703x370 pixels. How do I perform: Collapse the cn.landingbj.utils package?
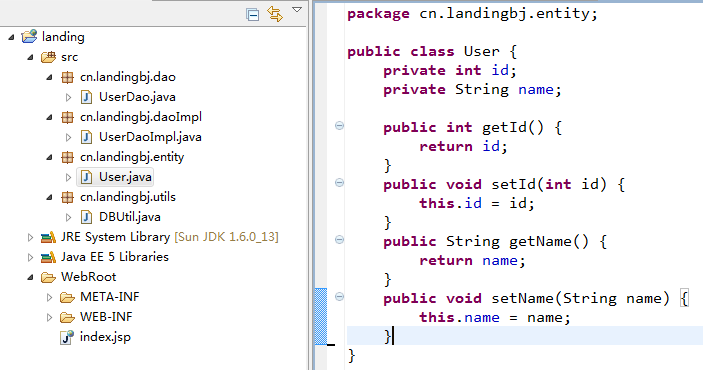[49, 197]
